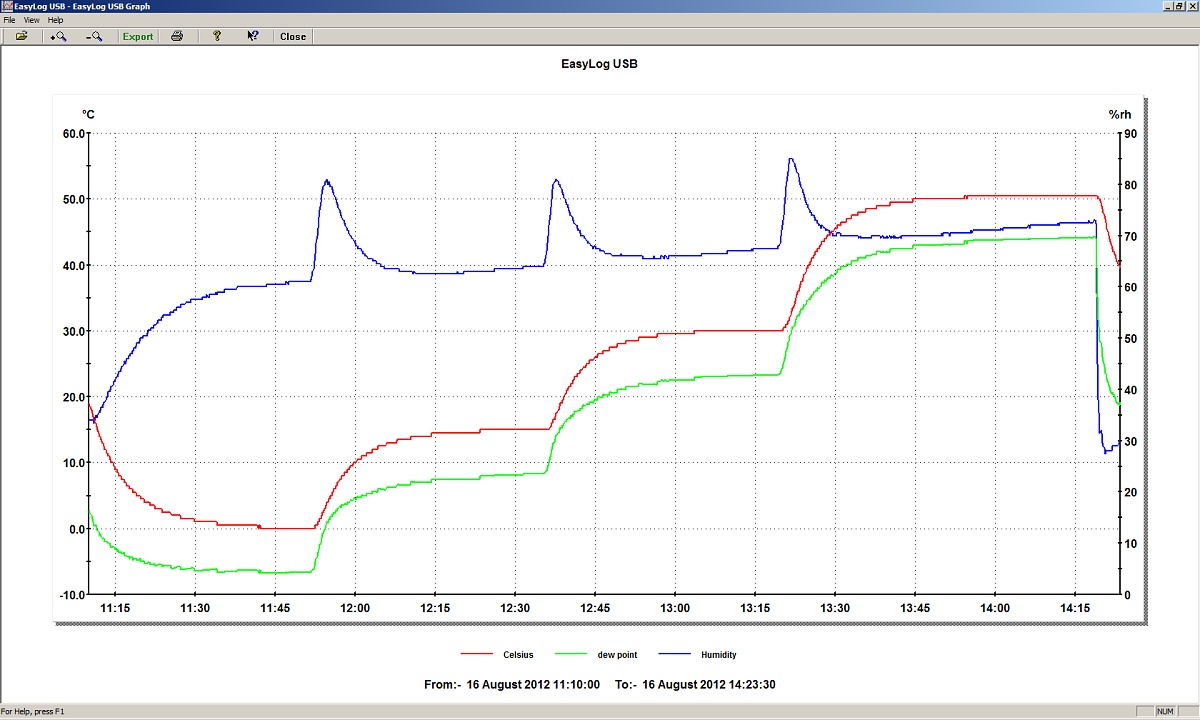The height and width of the screenshot is (720, 1200).
Task: Print the graph with the printer icon
Action: [x=177, y=36]
